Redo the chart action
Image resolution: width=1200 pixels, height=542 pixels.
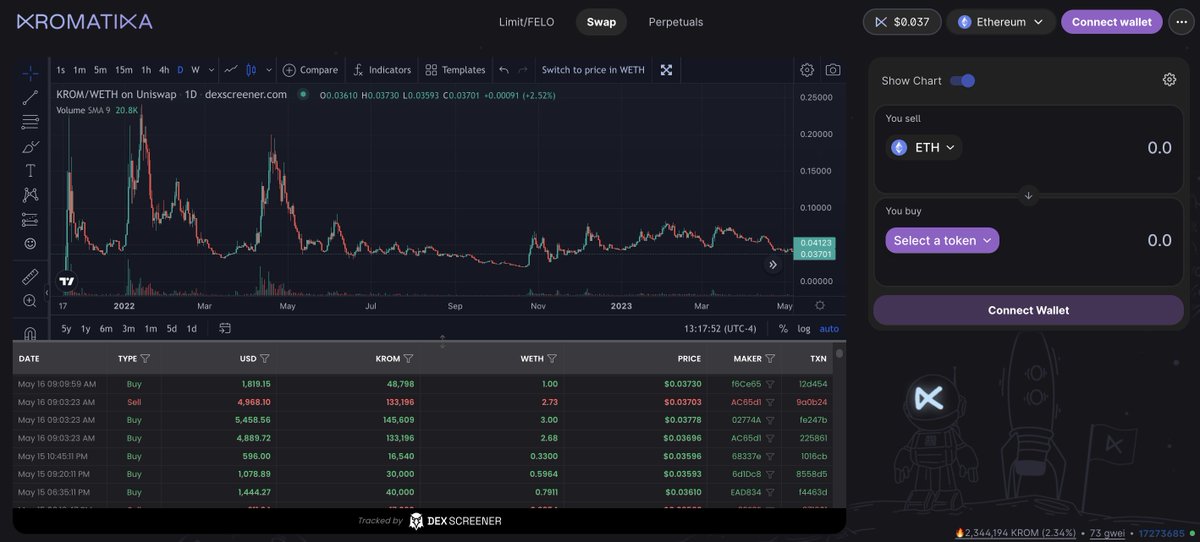tap(522, 70)
